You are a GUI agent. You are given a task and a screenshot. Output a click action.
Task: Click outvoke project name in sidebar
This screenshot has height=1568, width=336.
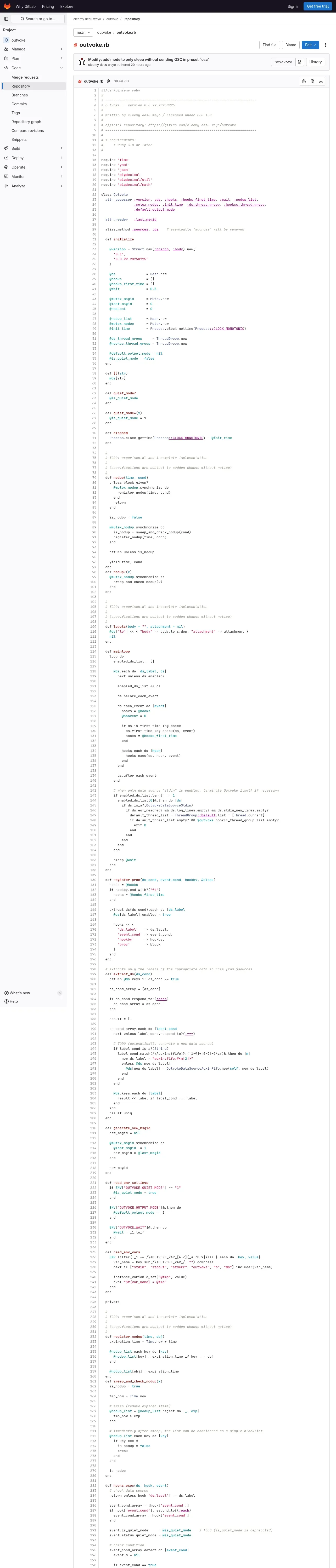click(19, 40)
